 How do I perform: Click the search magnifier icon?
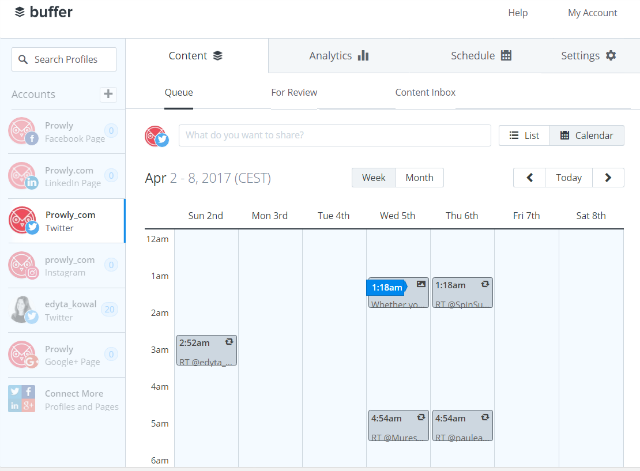tap(23, 60)
